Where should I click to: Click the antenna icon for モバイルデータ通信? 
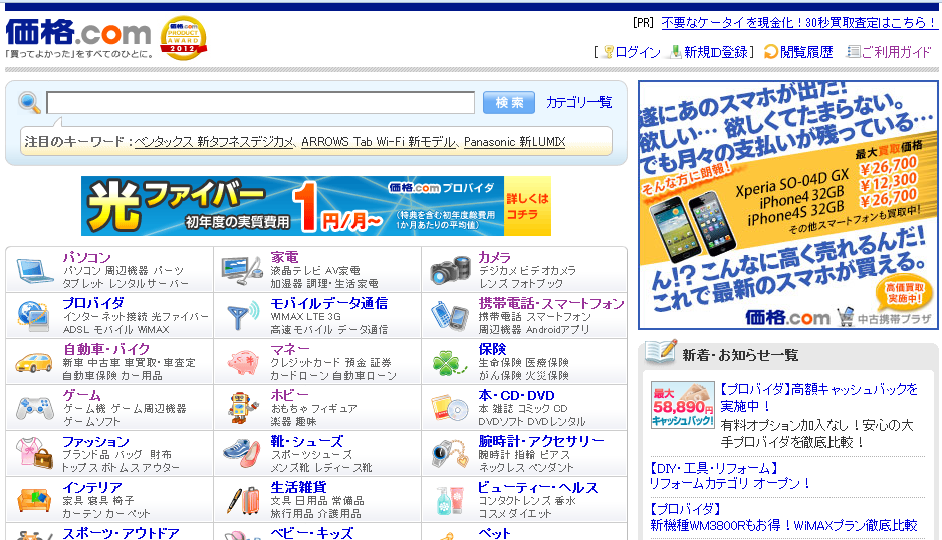click(x=243, y=316)
